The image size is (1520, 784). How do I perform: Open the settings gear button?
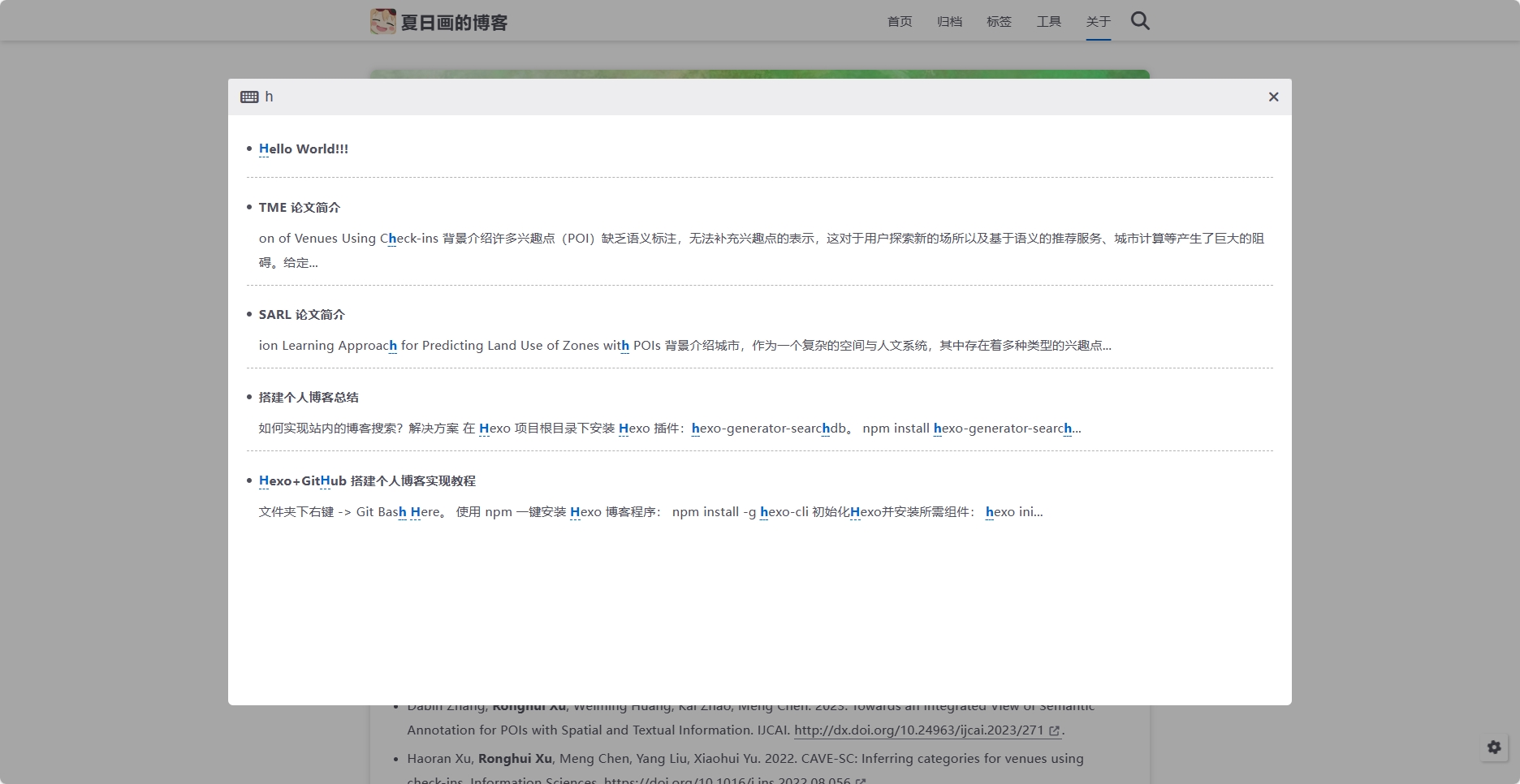pyautogui.click(x=1494, y=747)
